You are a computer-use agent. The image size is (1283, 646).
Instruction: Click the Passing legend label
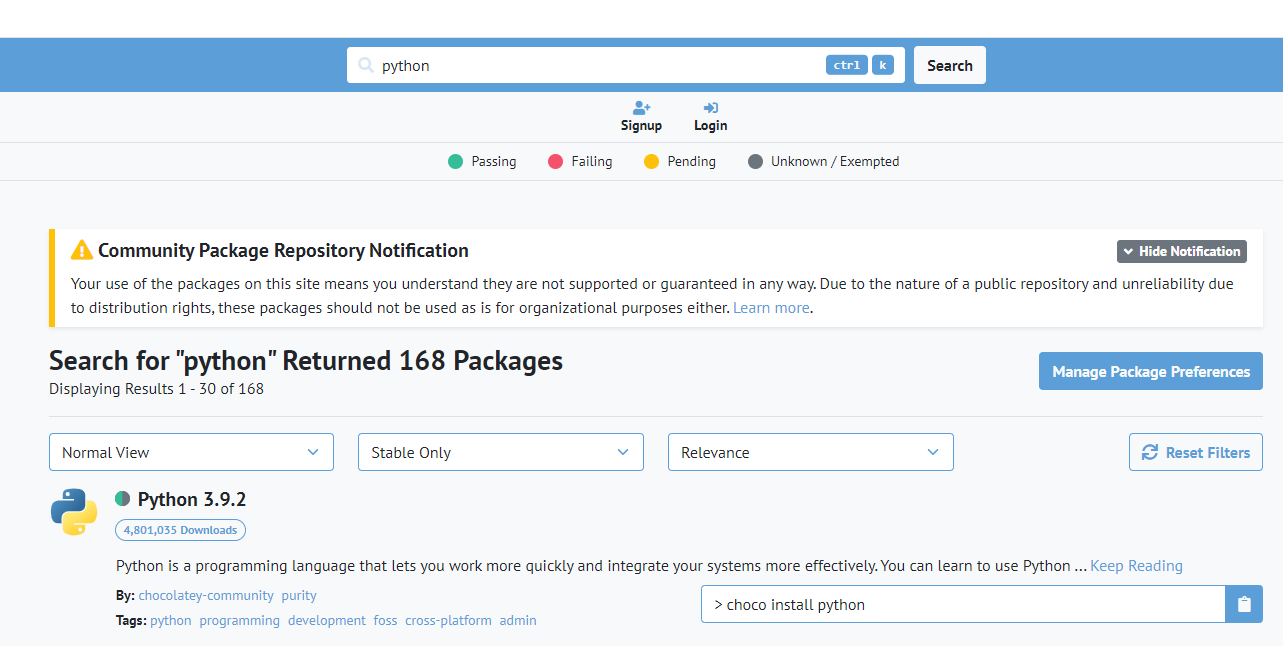(x=494, y=161)
